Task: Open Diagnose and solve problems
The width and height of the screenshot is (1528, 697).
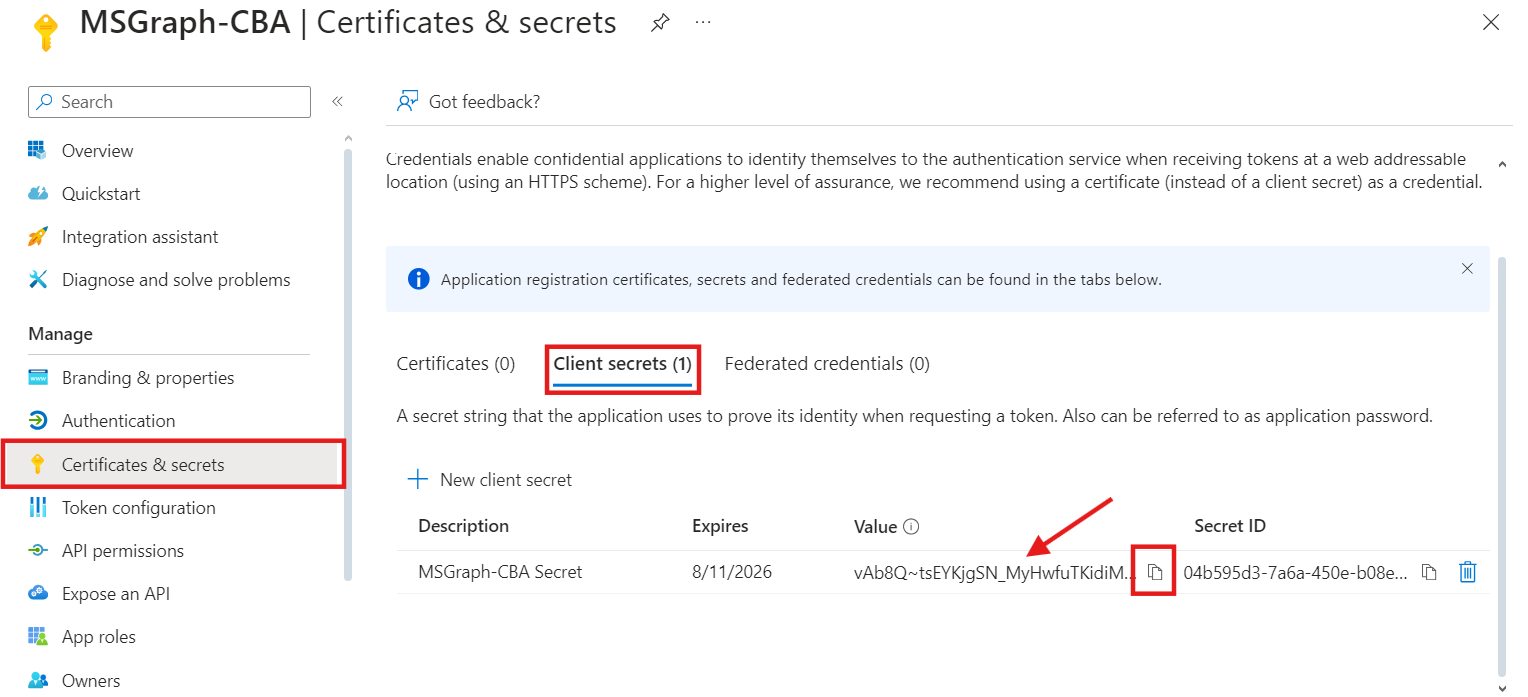Action: click(177, 279)
